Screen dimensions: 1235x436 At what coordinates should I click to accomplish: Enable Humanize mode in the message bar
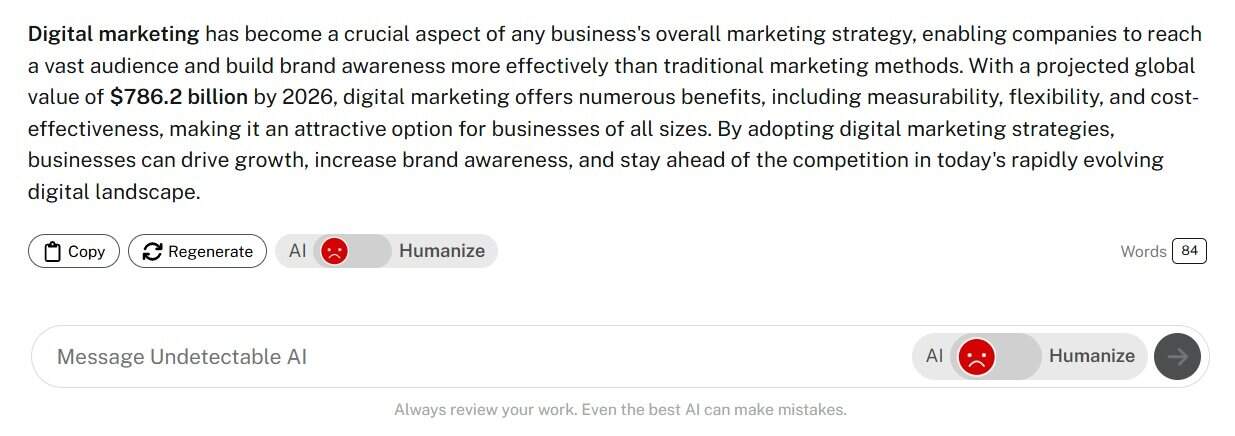point(1091,356)
